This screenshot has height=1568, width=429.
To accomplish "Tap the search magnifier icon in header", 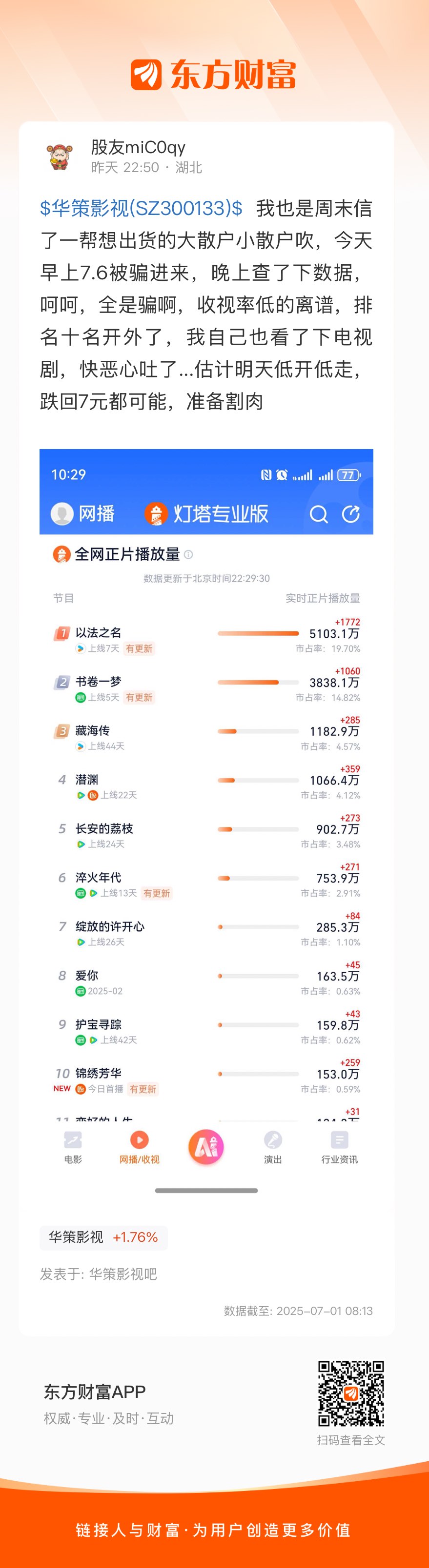I will click(319, 514).
